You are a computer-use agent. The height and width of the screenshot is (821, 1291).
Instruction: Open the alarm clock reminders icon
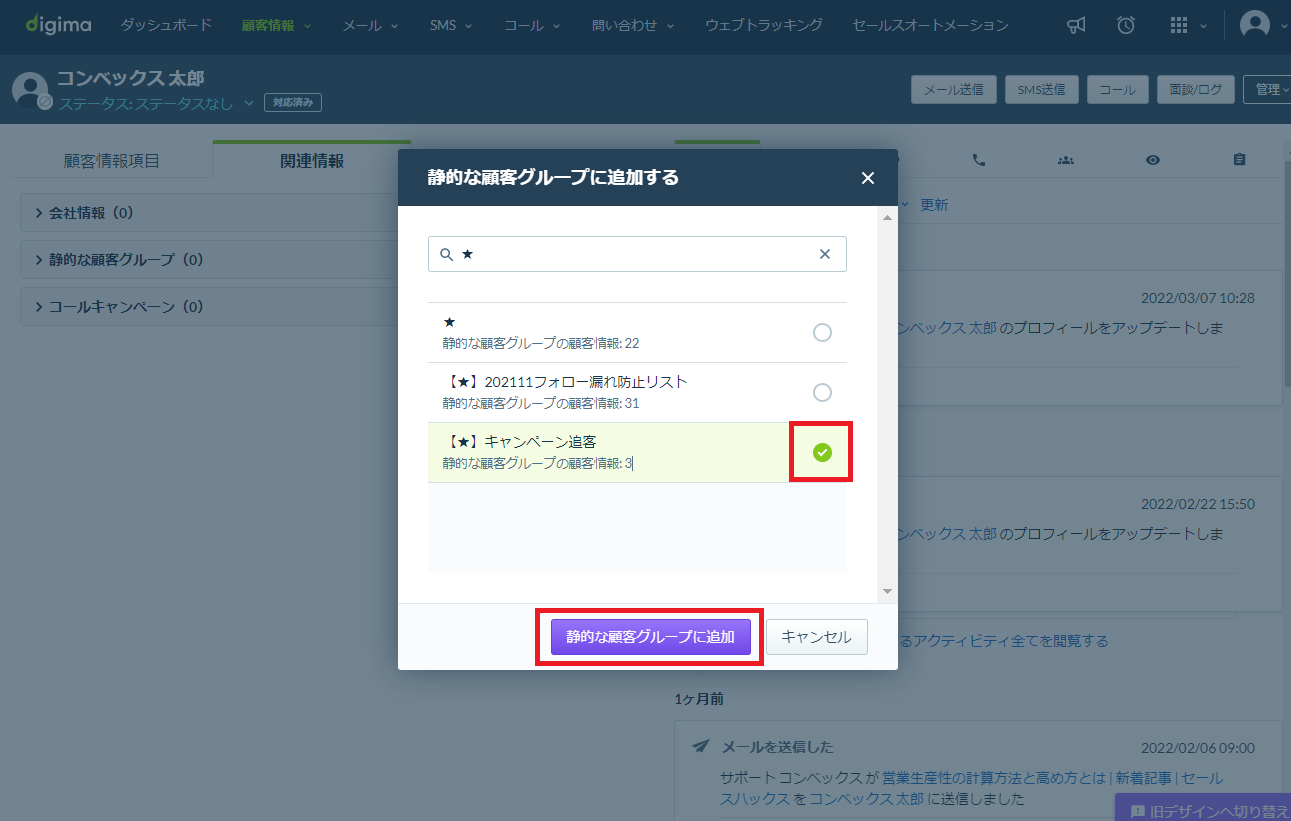pos(1126,26)
